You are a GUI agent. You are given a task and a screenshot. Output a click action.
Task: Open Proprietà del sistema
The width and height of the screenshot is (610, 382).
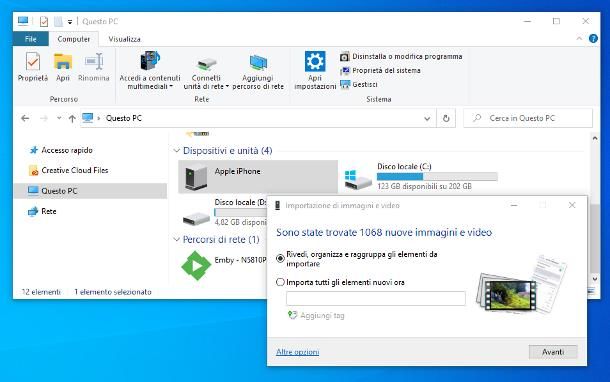(x=380, y=70)
